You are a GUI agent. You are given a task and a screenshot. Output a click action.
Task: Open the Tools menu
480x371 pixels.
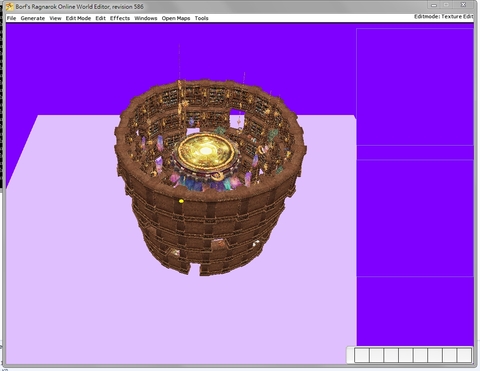coord(201,18)
